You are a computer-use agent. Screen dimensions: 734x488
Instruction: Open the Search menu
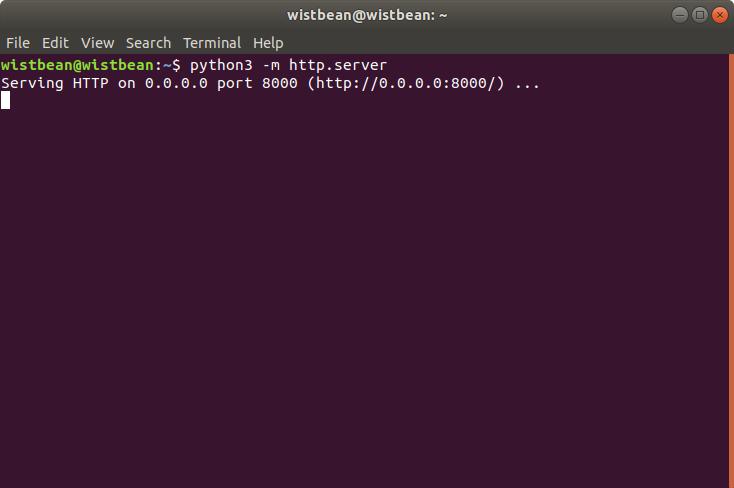coord(148,43)
